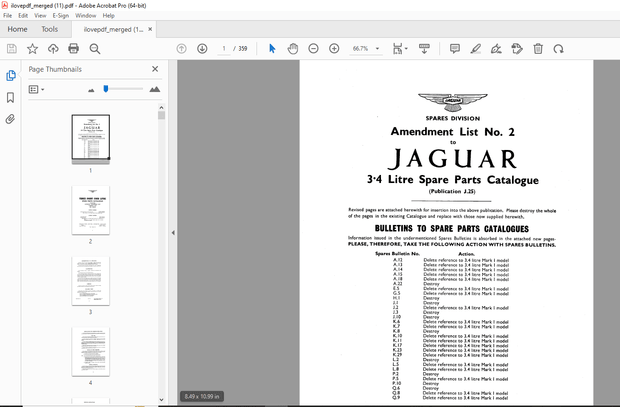Screen dimensions: 620x407
Task: Open the Edit menu
Action: pos(23,15)
